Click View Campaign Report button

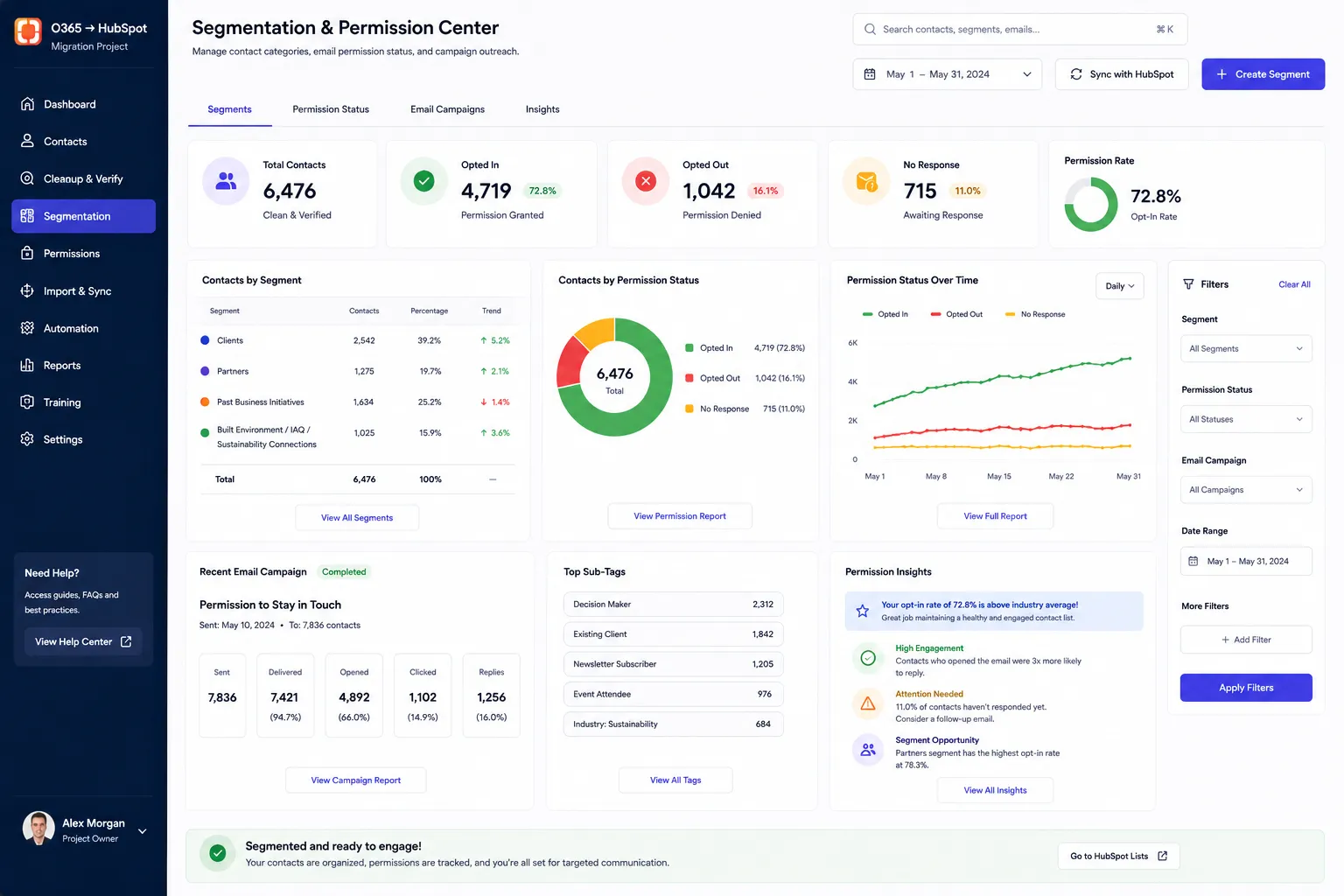355,780
